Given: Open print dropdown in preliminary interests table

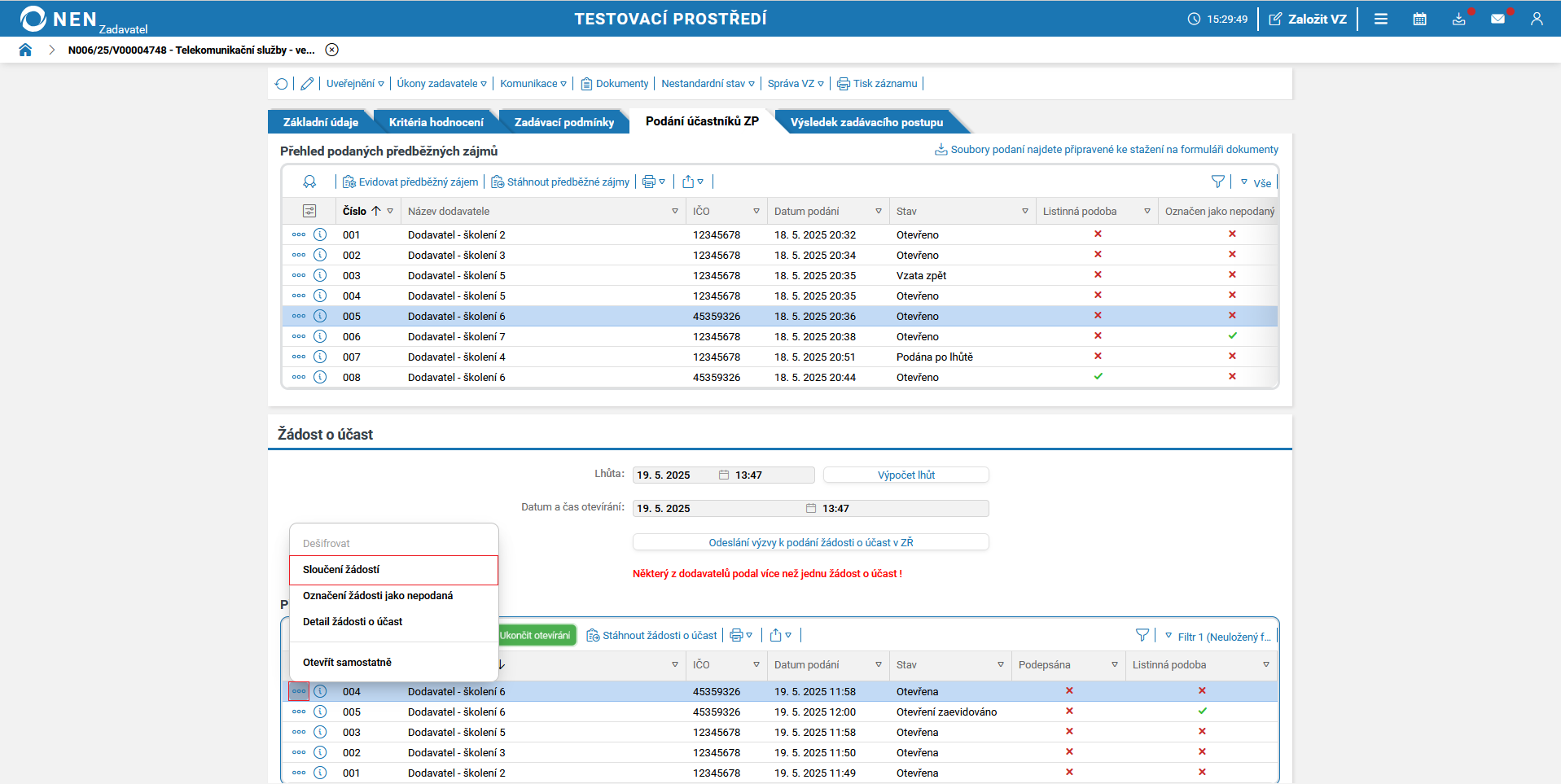Looking at the screenshot, I should 654,182.
